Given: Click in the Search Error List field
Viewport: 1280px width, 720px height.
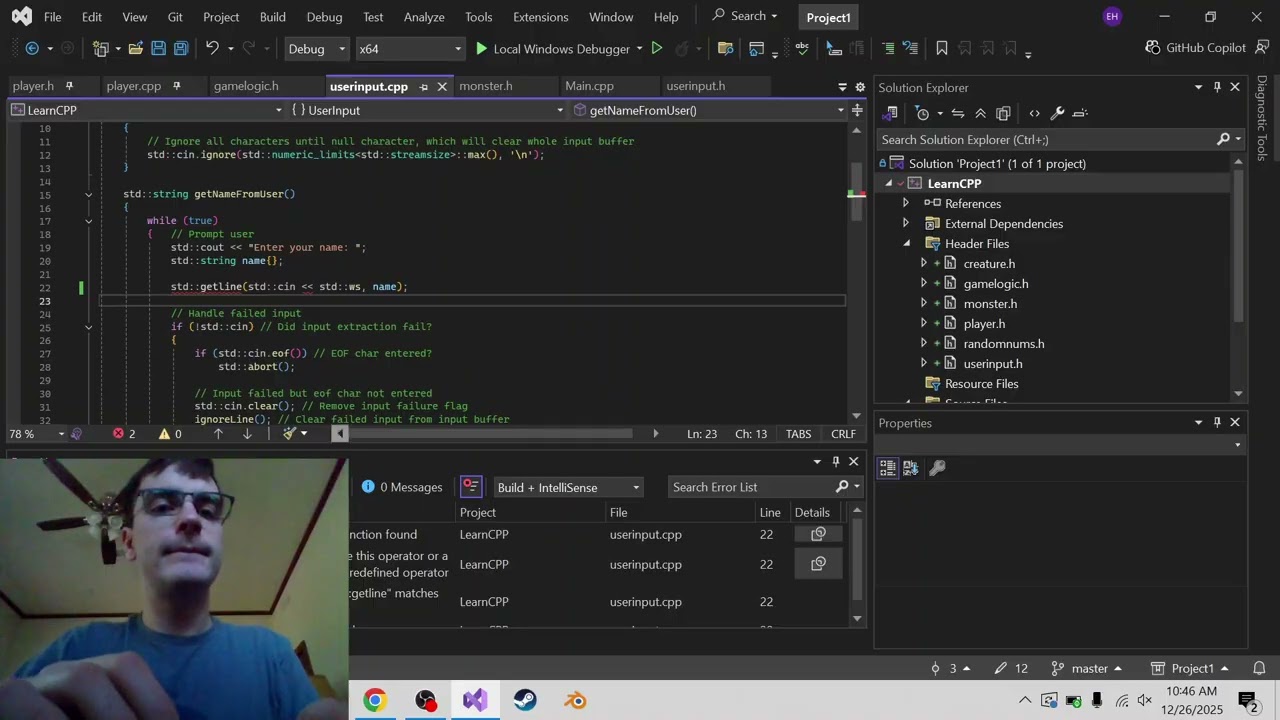Looking at the screenshot, I should point(752,487).
